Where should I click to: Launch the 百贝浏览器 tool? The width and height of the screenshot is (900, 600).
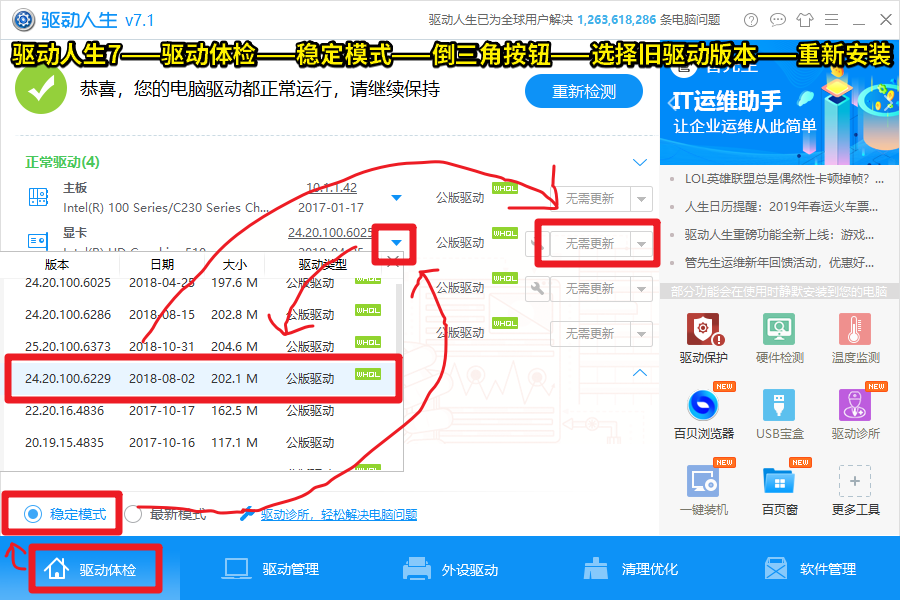(x=703, y=415)
